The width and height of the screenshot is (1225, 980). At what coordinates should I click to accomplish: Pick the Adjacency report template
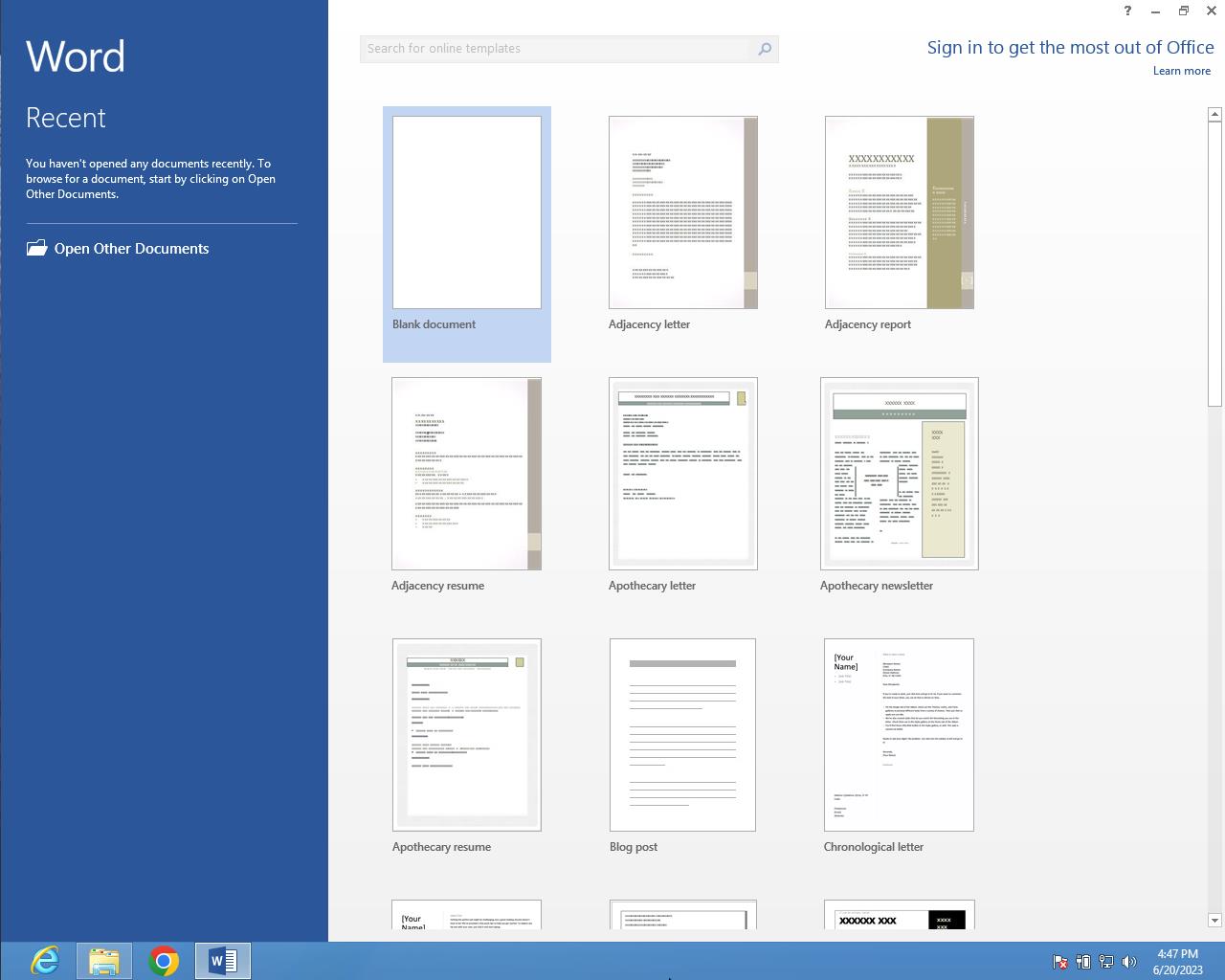[900, 212]
